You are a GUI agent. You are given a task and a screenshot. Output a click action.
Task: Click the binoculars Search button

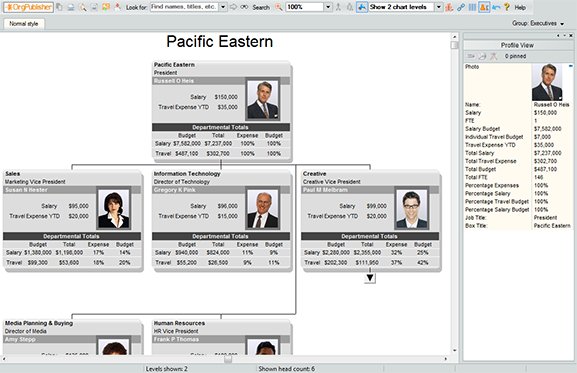tap(255, 7)
